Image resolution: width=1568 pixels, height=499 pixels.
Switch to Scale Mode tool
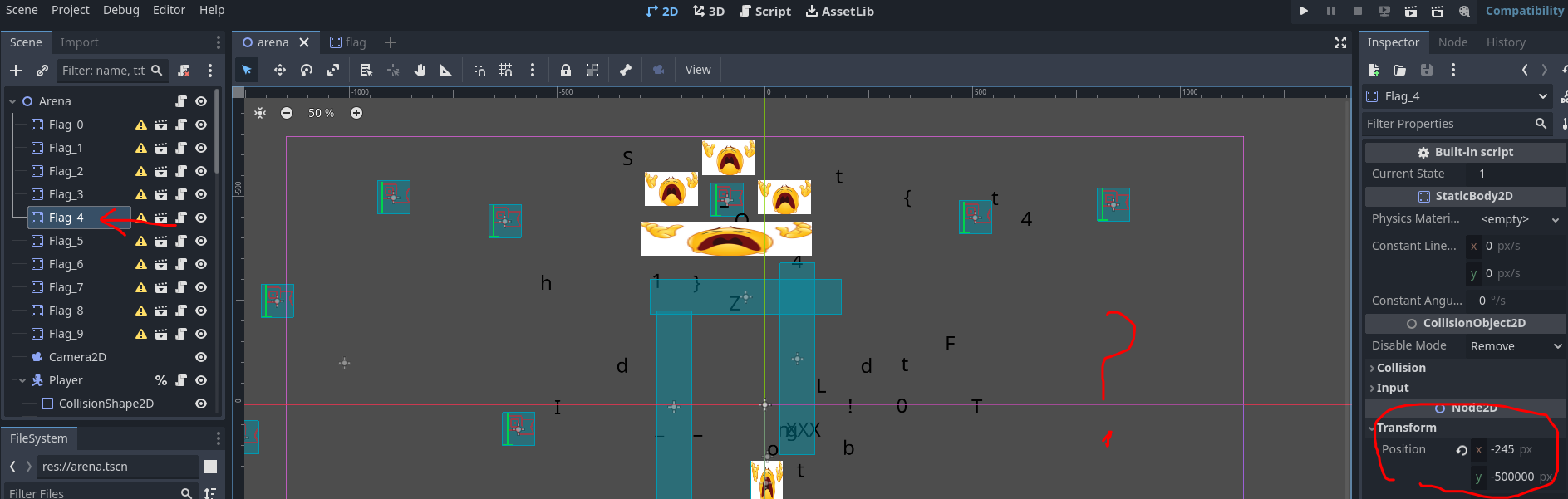point(333,70)
